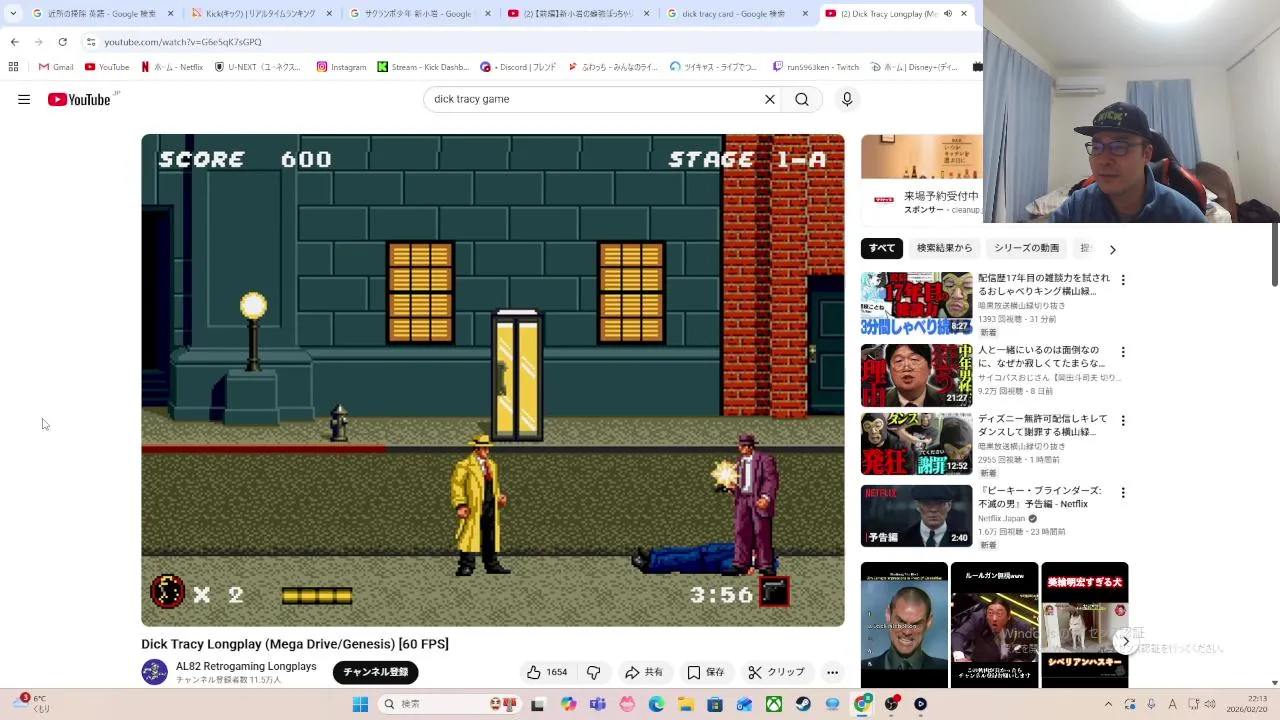Select the 検索結果から filter chip

pyautogui.click(x=944, y=248)
